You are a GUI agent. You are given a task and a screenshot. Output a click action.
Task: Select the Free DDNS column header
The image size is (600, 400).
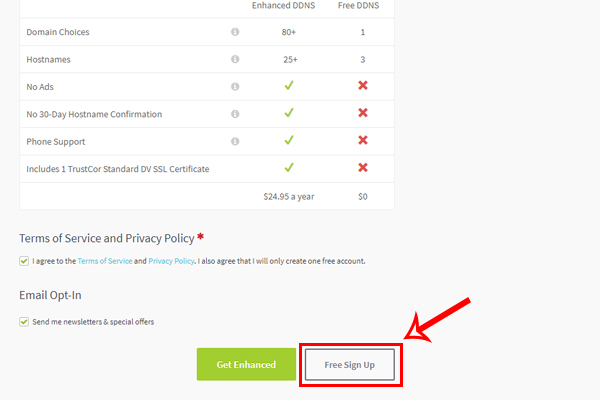(359, 5)
